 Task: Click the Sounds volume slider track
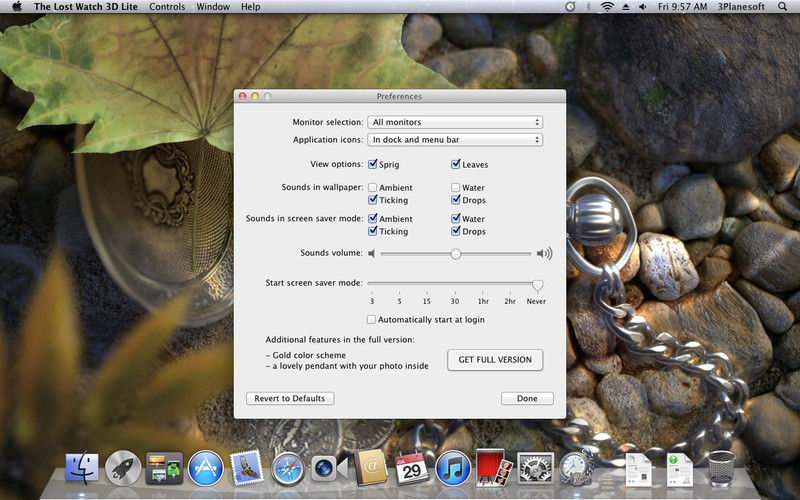click(456, 254)
